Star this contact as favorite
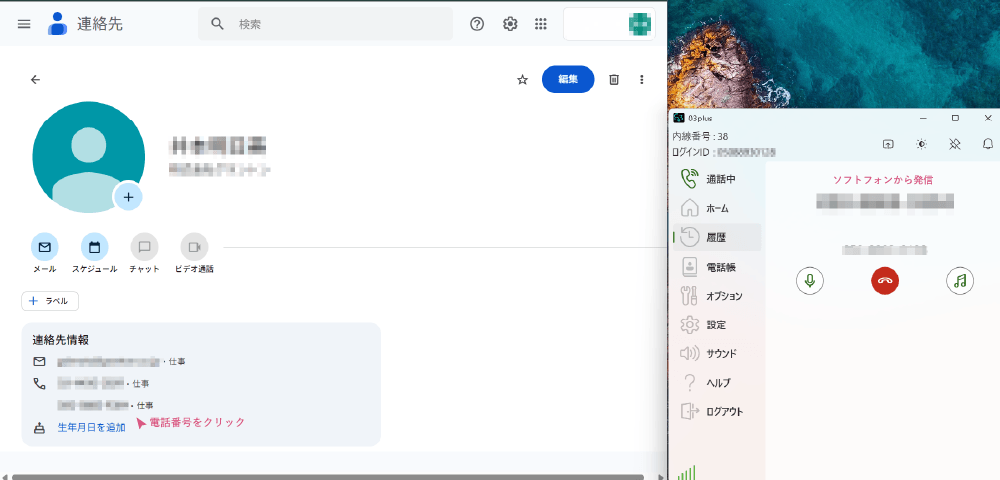This screenshot has height=480, width=1000. coord(522,80)
